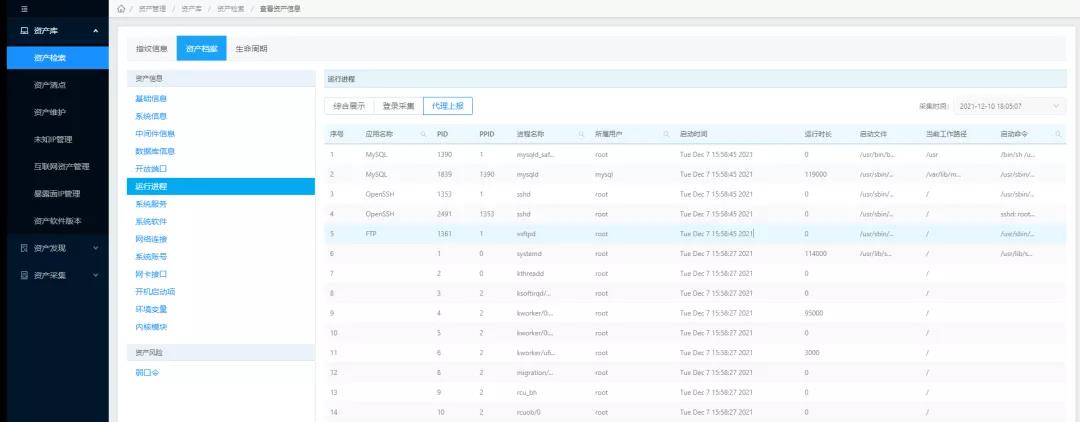Open 系统账号 in asset info list
Image resolution: width=1080 pixels, height=422 pixels.
pos(151,257)
